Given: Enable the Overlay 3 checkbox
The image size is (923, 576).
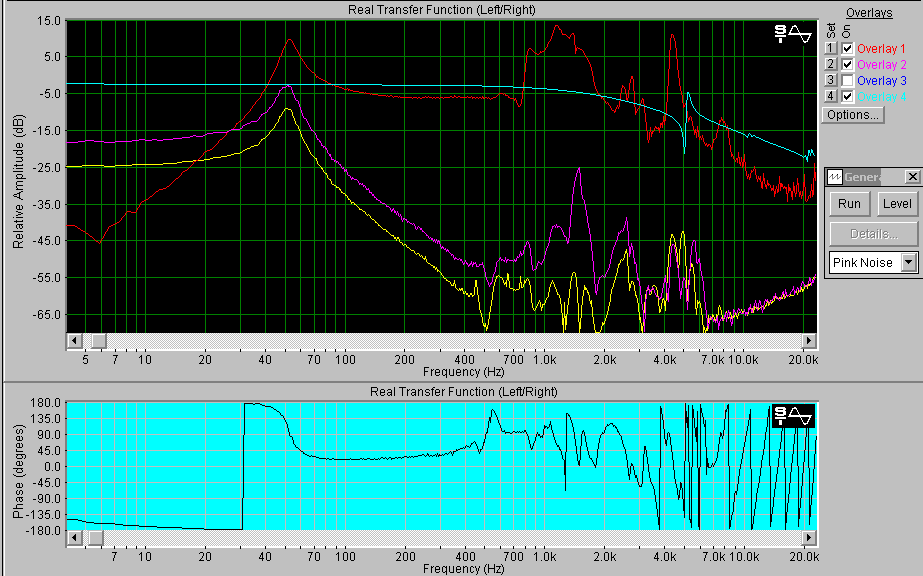Looking at the screenshot, I should [x=847, y=81].
